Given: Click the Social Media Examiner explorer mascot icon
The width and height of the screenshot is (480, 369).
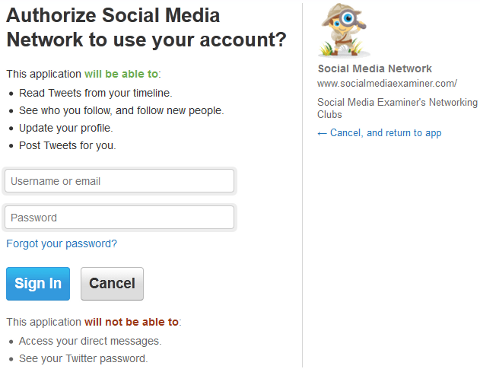Looking at the screenshot, I should (343, 30).
